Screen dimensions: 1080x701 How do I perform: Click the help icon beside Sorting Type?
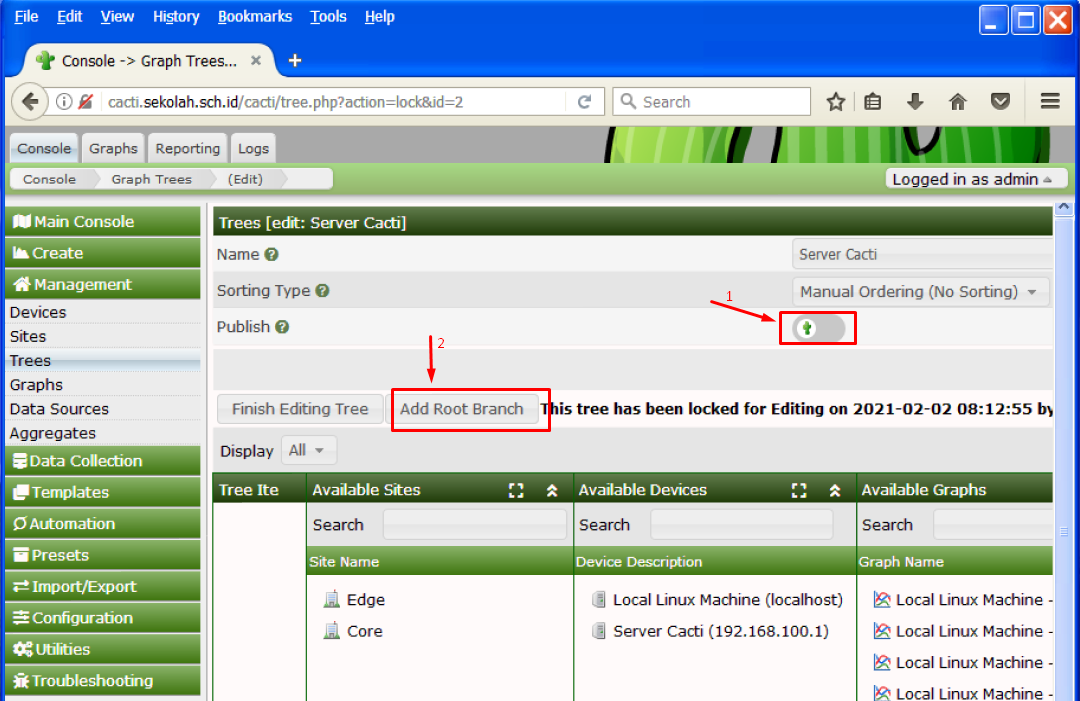point(322,291)
